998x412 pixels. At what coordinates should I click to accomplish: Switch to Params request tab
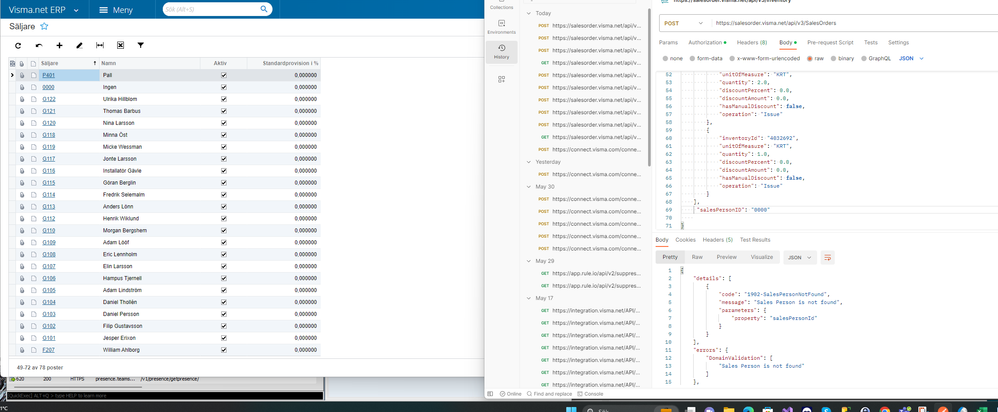668,42
